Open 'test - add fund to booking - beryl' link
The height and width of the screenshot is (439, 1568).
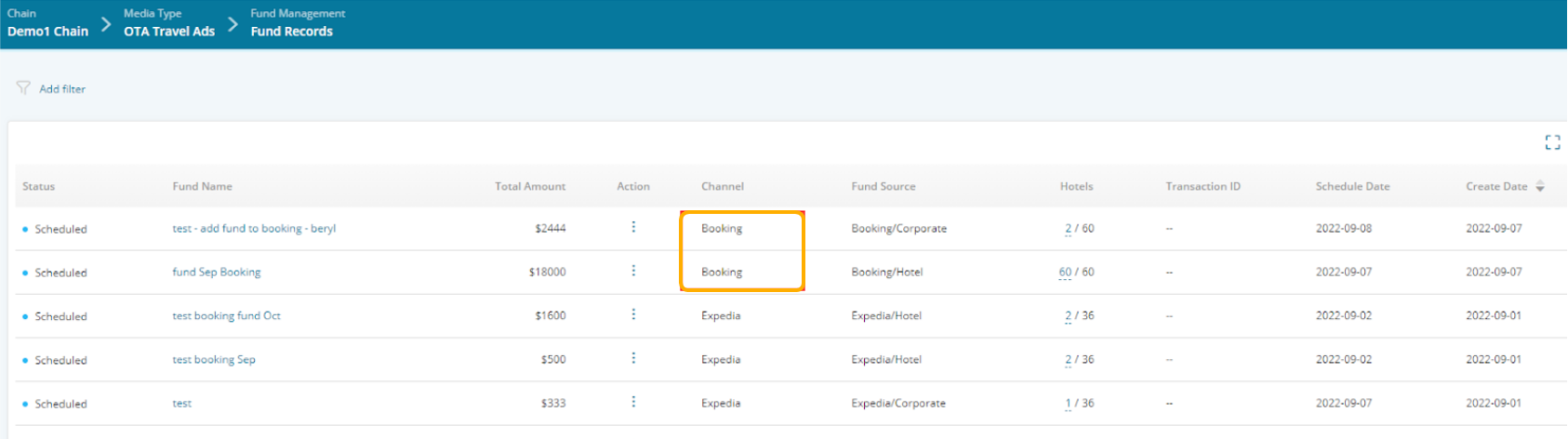[254, 228]
